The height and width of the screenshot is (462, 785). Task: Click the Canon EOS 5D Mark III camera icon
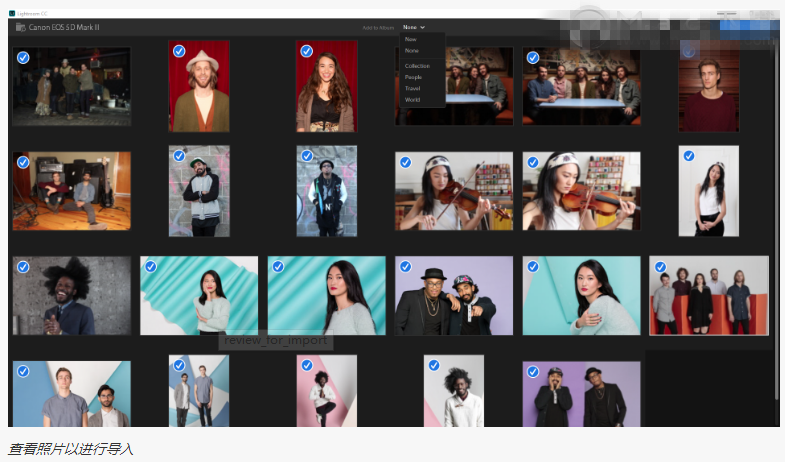[x=20, y=27]
